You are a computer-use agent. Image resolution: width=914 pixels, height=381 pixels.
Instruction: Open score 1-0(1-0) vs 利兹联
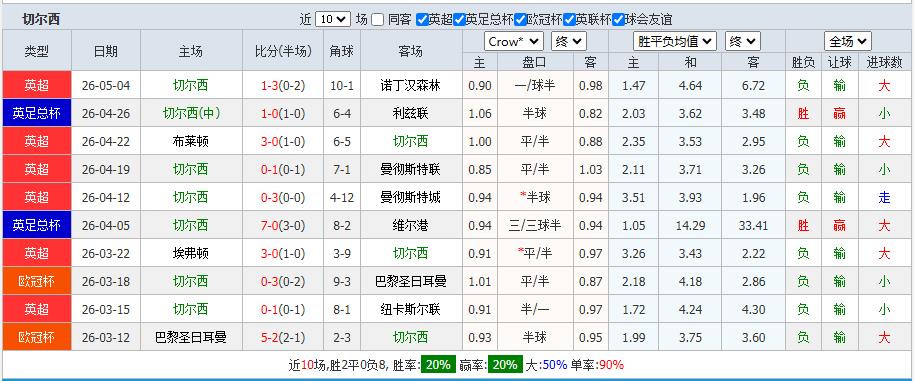point(283,114)
